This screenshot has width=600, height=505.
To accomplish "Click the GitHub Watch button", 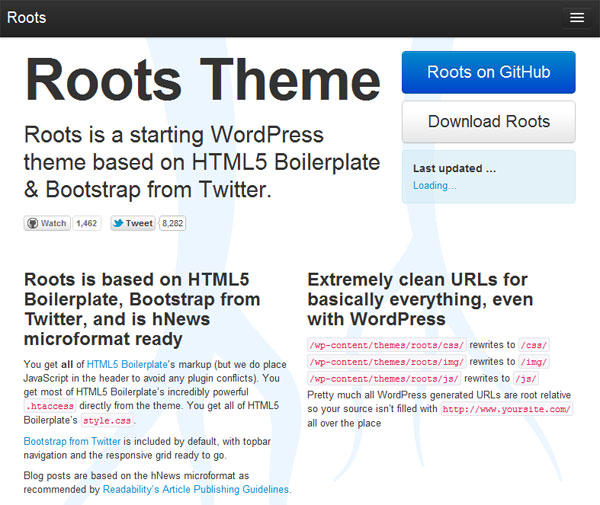I will click(47, 223).
